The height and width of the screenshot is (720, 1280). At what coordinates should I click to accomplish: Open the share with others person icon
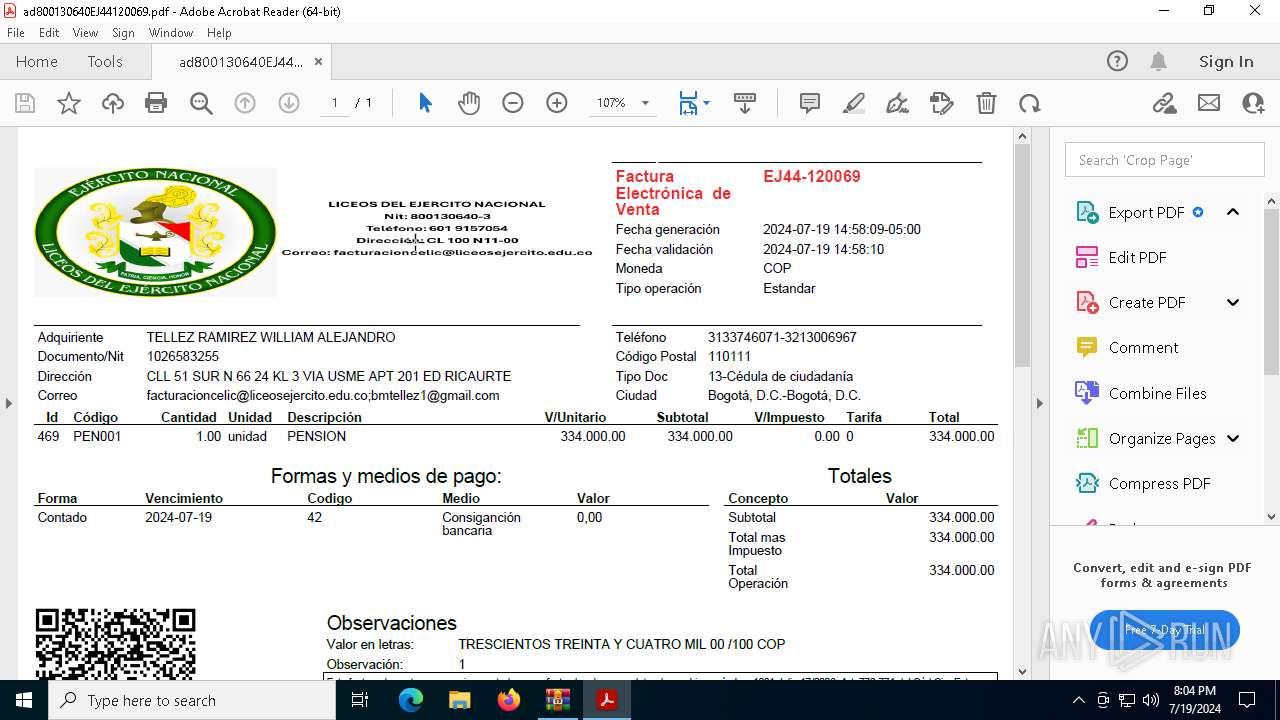[1253, 103]
